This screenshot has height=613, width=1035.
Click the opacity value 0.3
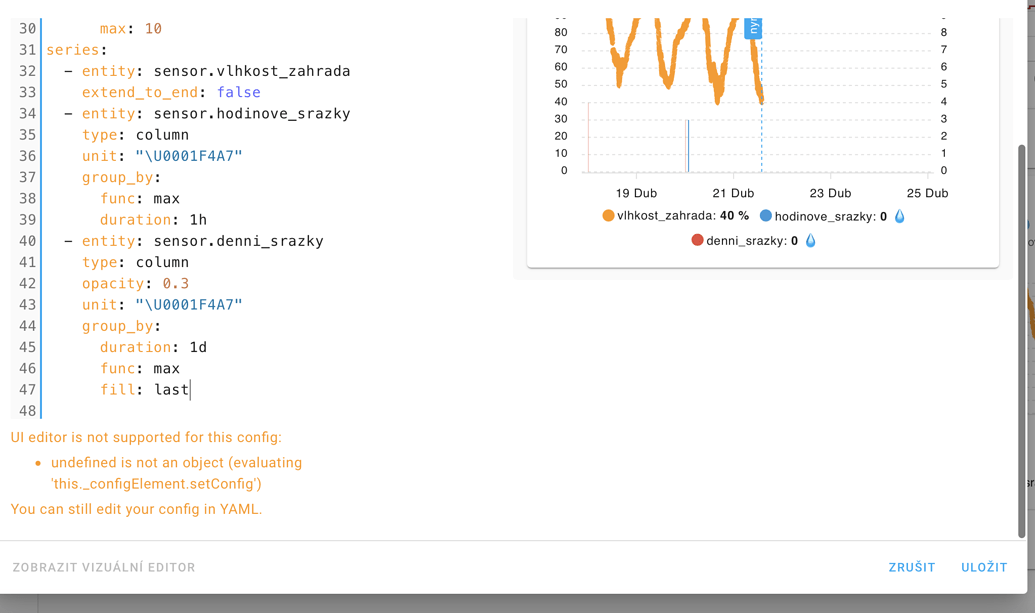176,283
